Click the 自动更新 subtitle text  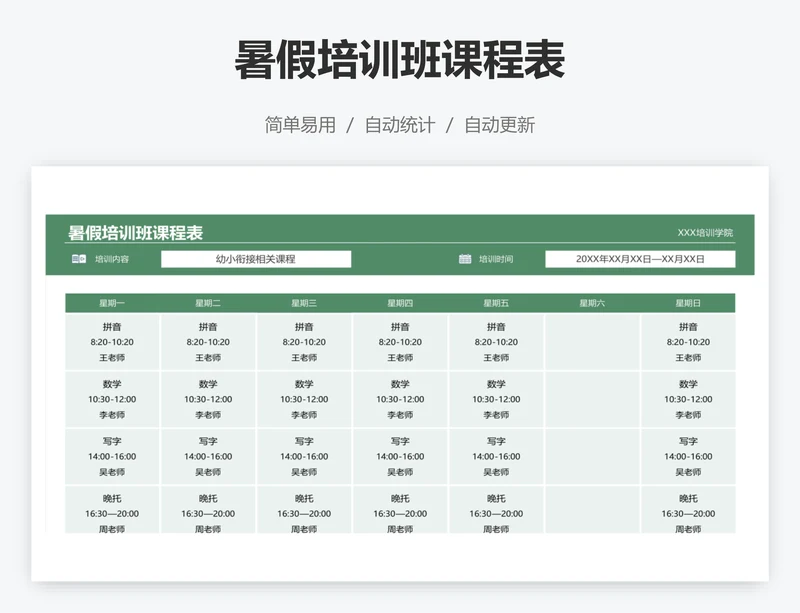[499, 125]
